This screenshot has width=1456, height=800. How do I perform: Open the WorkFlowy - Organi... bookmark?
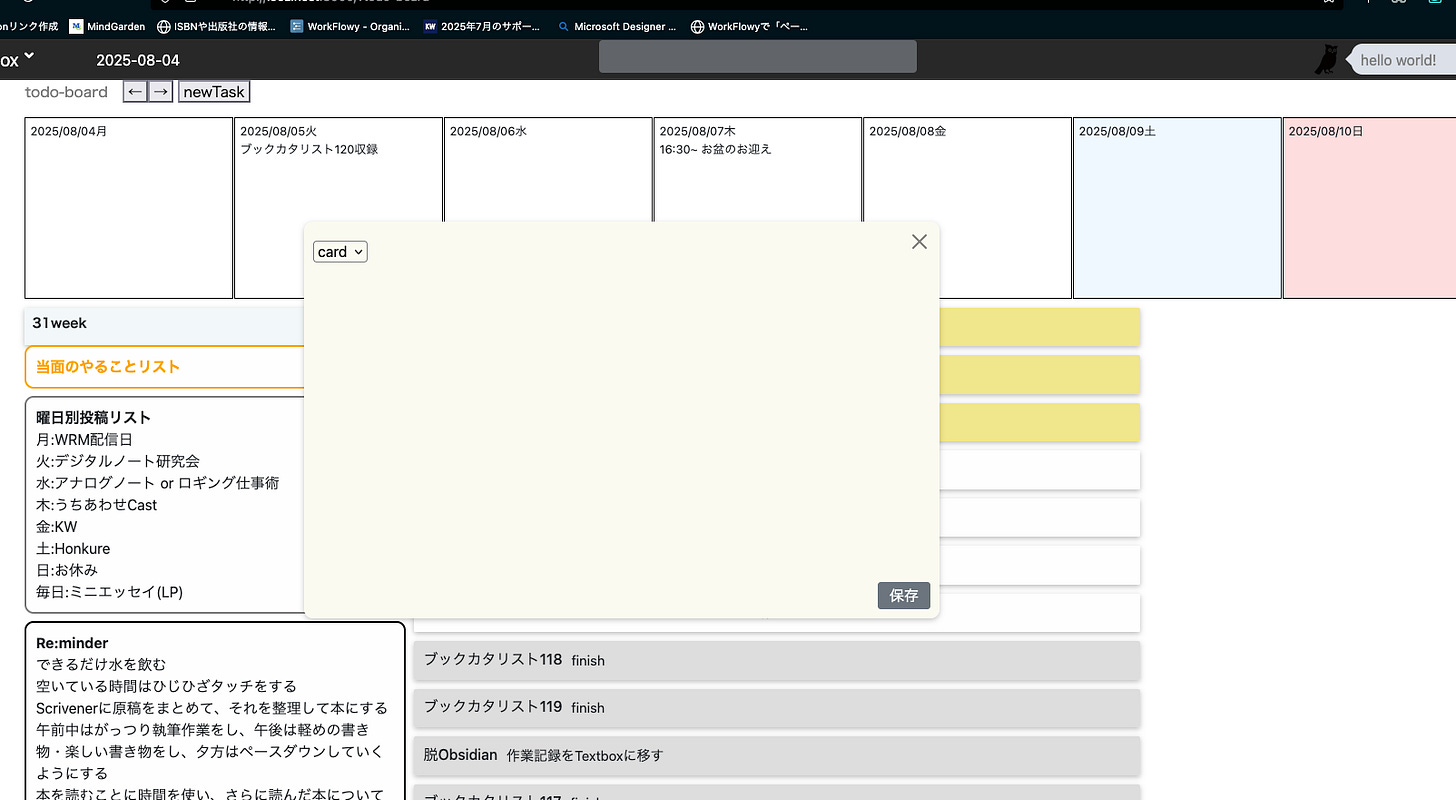(x=350, y=27)
